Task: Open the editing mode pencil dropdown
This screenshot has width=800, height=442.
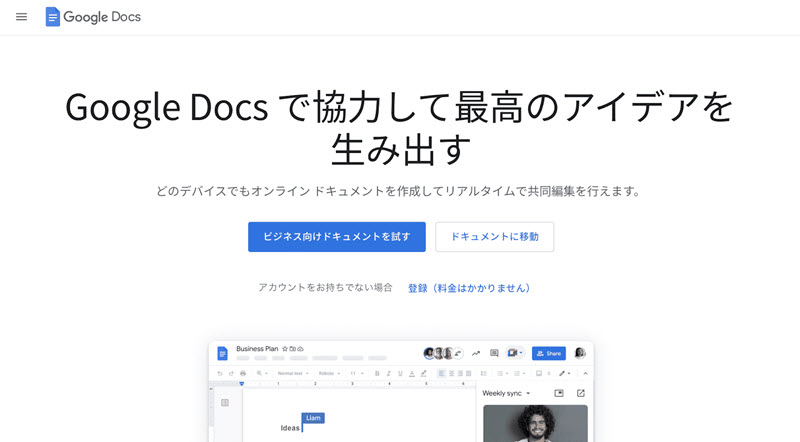Action: [565, 373]
